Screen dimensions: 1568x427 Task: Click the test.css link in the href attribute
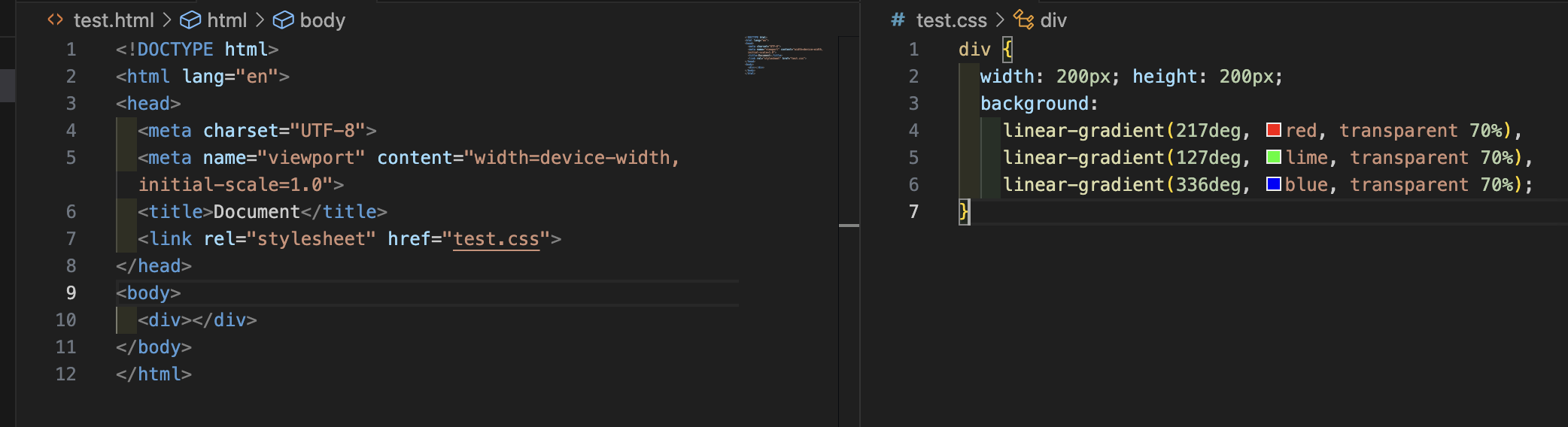496,239
